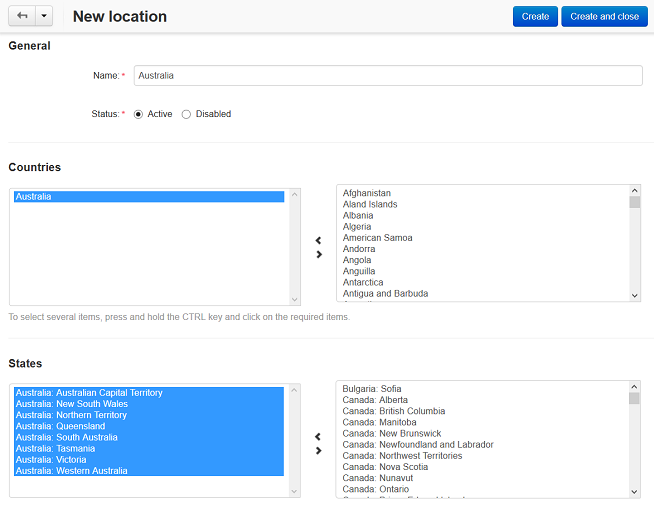Viewport: 654px width, 509px height.
Task: Click selected states scrollbar down arrow
Action: (x=294, y=491)
